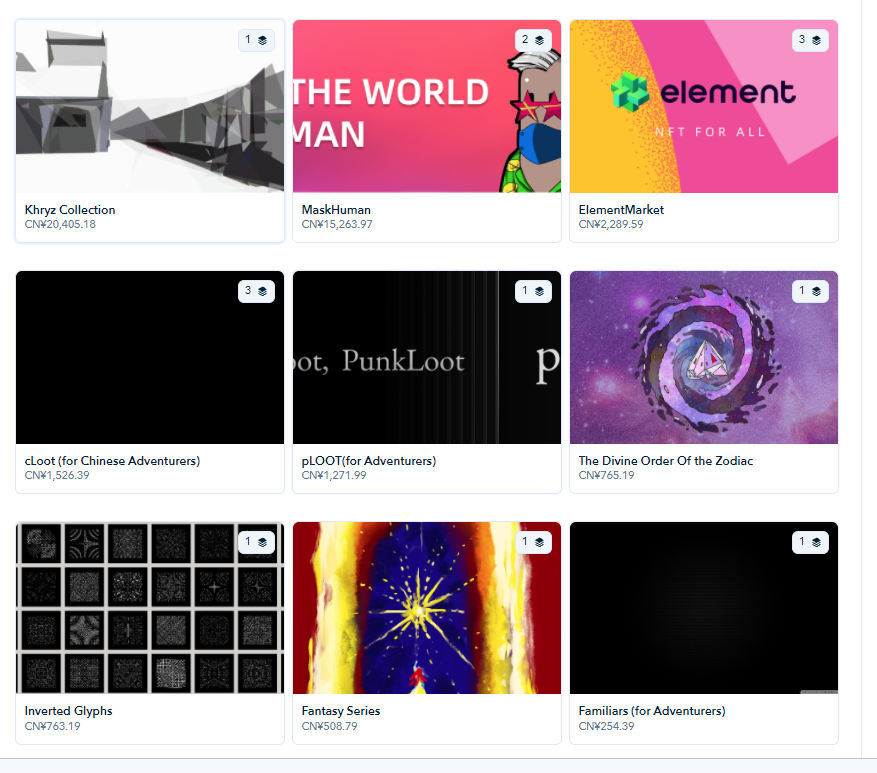
Task: Click the stack count badge on MaskHuman
Action: [x=533, y=41]
